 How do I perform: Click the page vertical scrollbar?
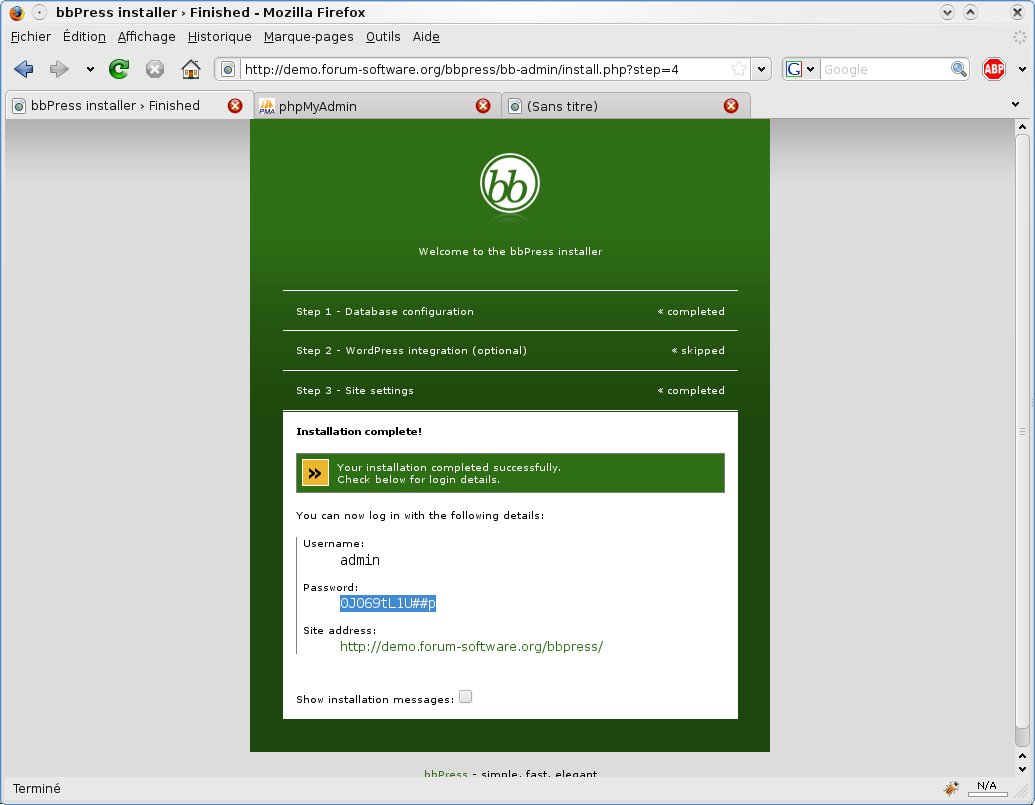(x=1022, y=432)
